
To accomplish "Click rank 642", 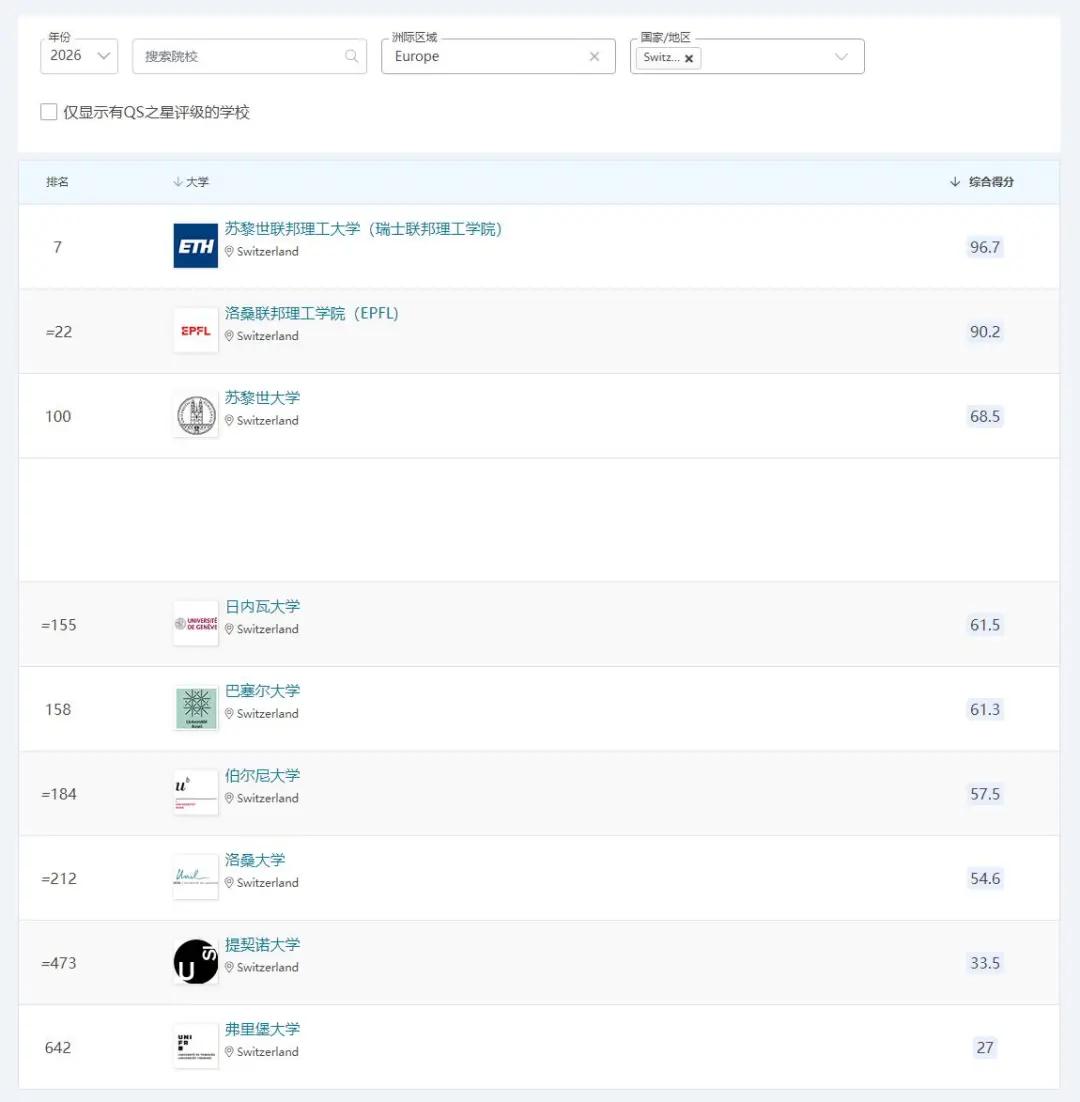I will click(58, 1048).
